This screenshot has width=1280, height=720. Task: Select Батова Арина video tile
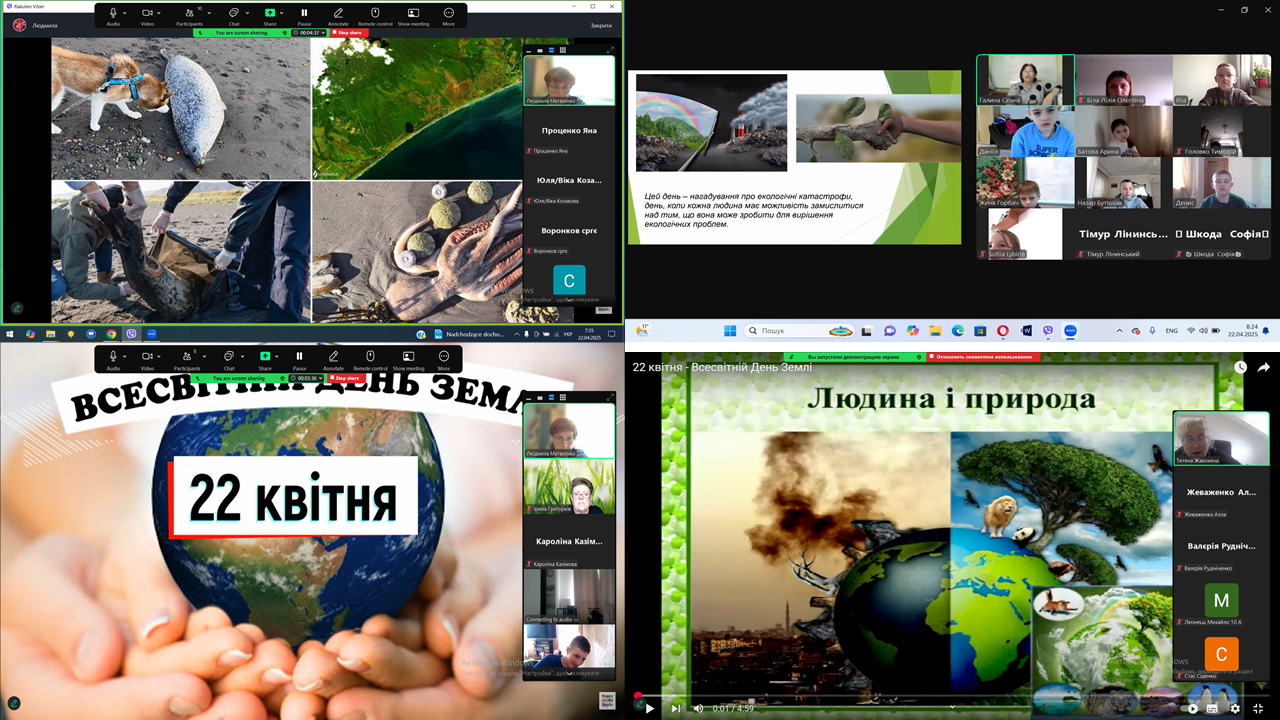click(1124, 131)
